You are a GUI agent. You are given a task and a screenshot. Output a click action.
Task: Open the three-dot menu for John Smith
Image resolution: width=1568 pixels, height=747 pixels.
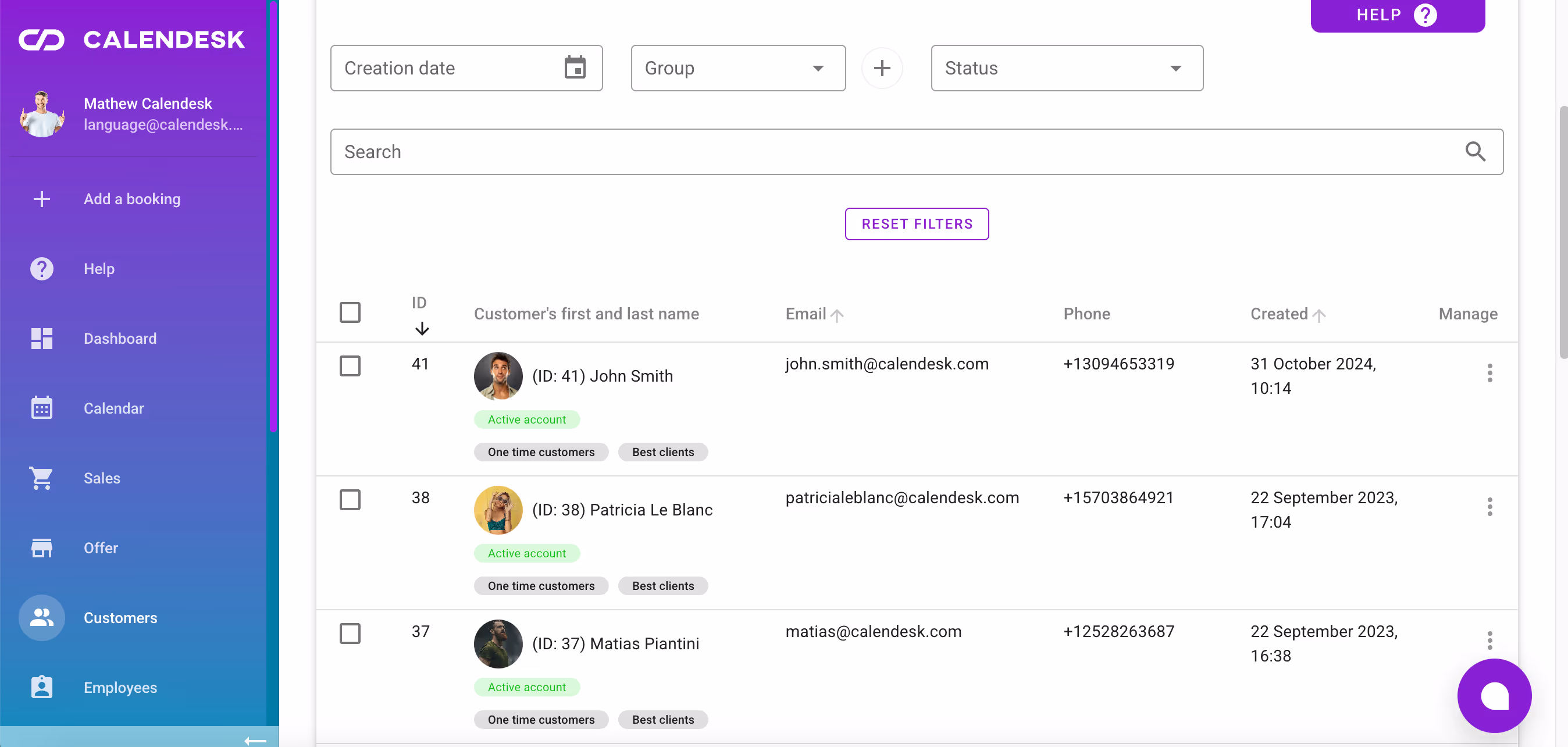pyautogui.click(x=1489, y=372)
